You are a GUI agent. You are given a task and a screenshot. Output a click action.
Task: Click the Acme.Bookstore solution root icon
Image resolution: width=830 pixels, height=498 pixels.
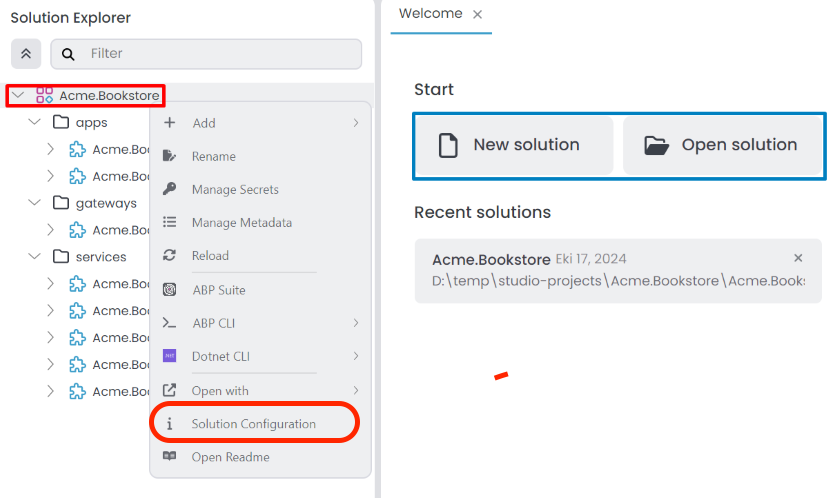click(x=44, y=96)
